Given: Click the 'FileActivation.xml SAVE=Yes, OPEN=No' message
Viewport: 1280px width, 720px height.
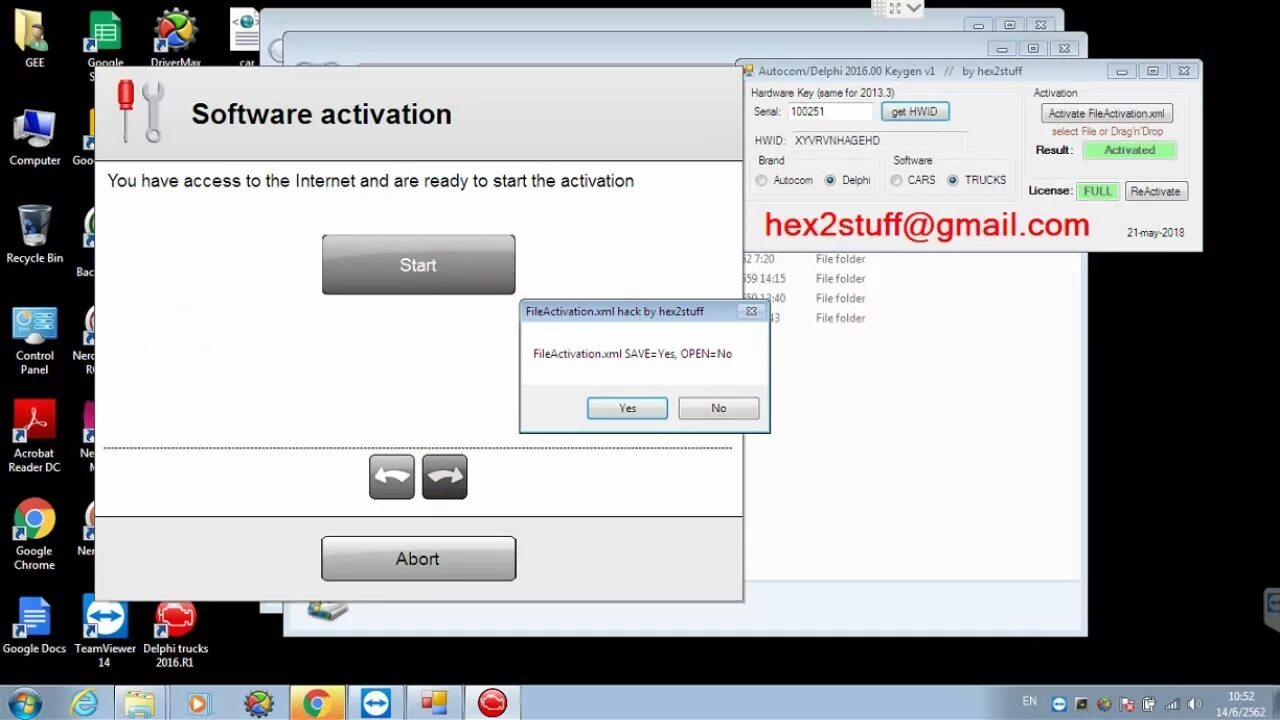Looking at the screenshot, I should click(x=632, y=354).
